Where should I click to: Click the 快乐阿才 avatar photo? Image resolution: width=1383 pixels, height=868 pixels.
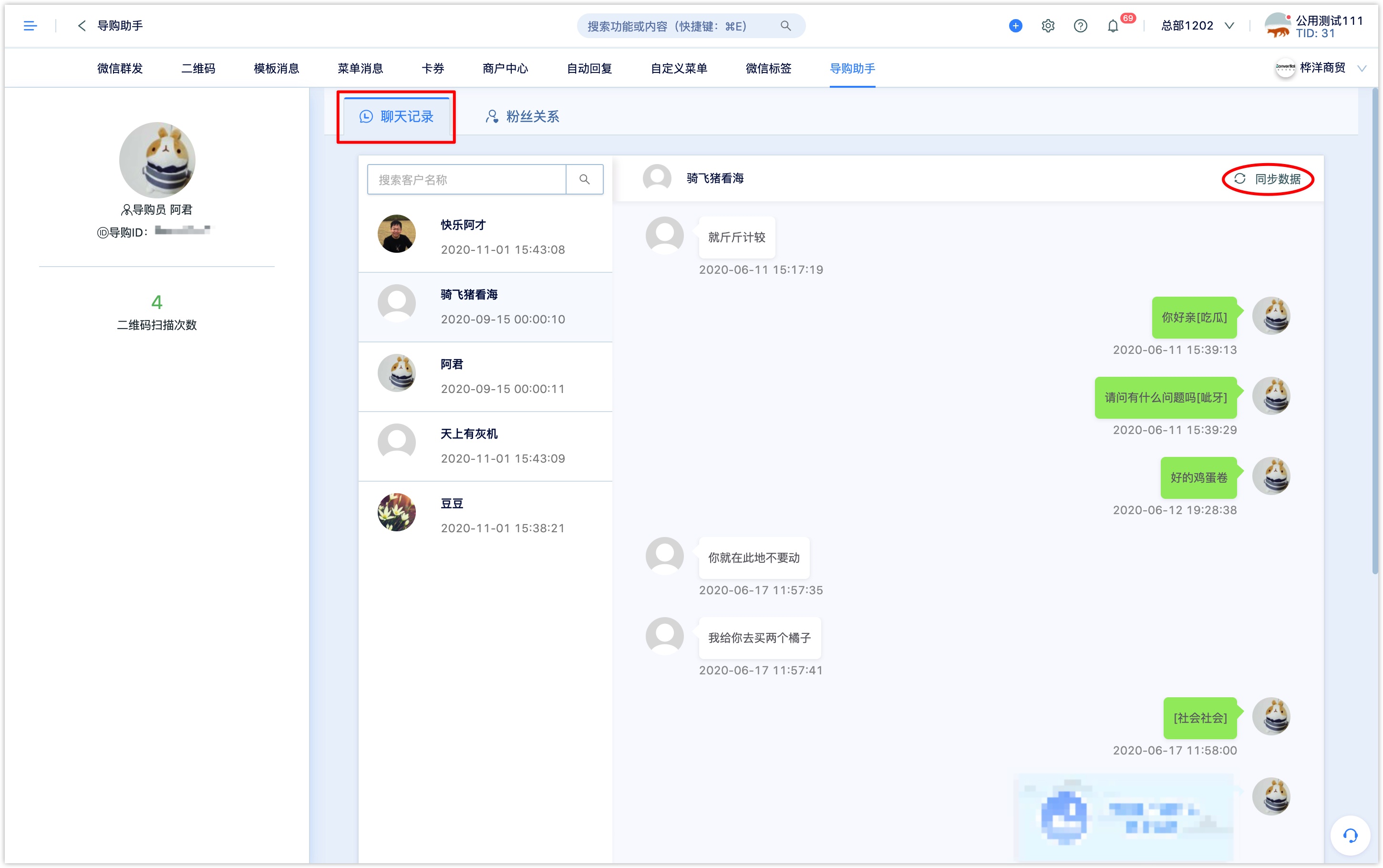[396, 234]
